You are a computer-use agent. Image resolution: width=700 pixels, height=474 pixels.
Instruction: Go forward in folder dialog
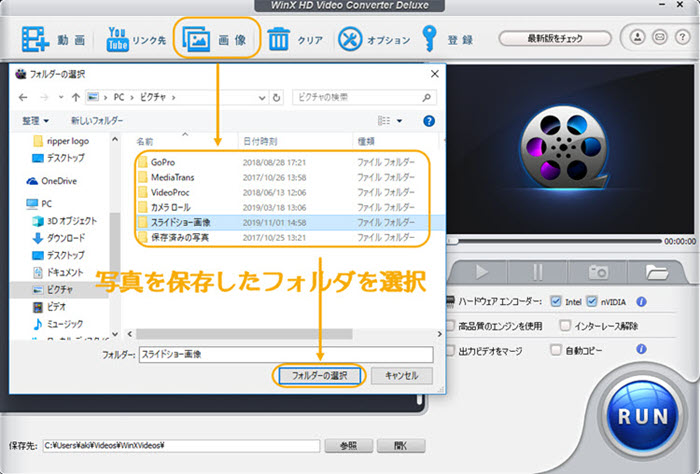44,97
